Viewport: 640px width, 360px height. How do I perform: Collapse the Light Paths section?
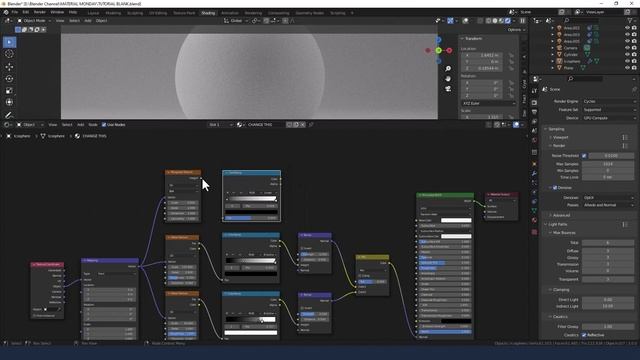click(x=557, y=224)
